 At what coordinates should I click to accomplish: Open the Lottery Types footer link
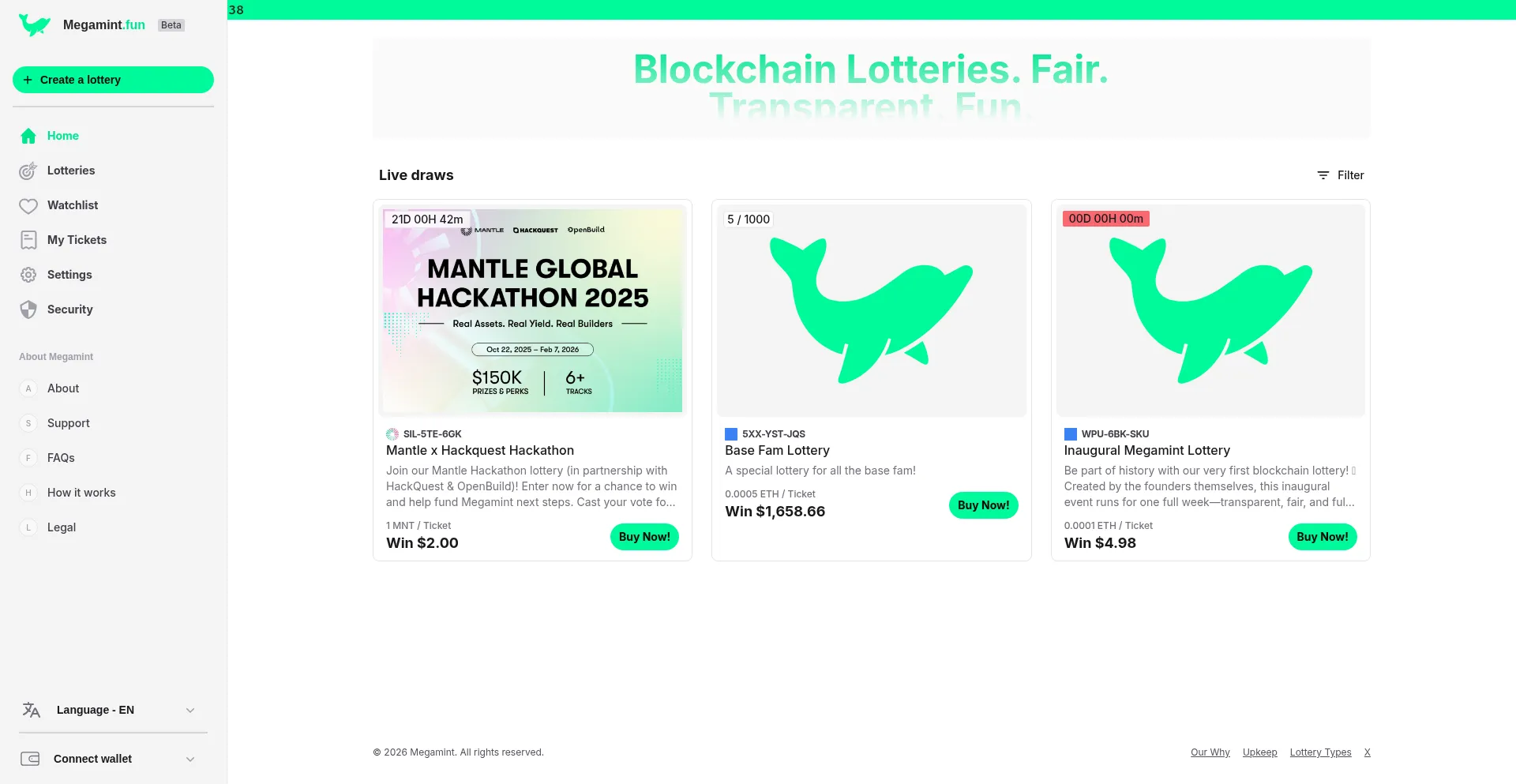coord(1320,752)
